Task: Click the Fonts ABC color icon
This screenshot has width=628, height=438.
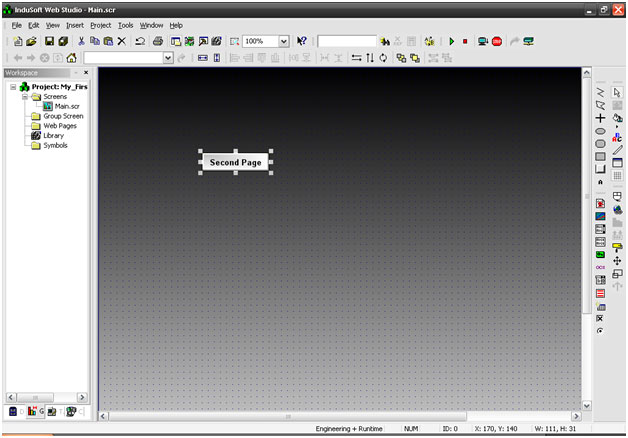Action: [x=617, y=137]
